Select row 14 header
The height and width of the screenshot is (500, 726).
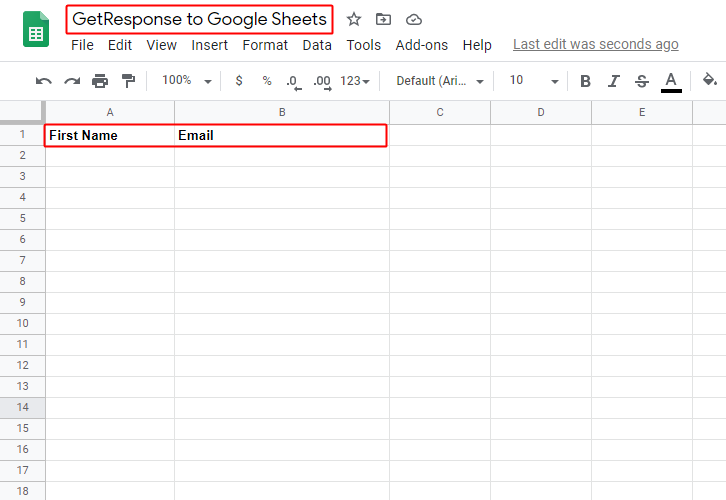[x=22, y=407]
